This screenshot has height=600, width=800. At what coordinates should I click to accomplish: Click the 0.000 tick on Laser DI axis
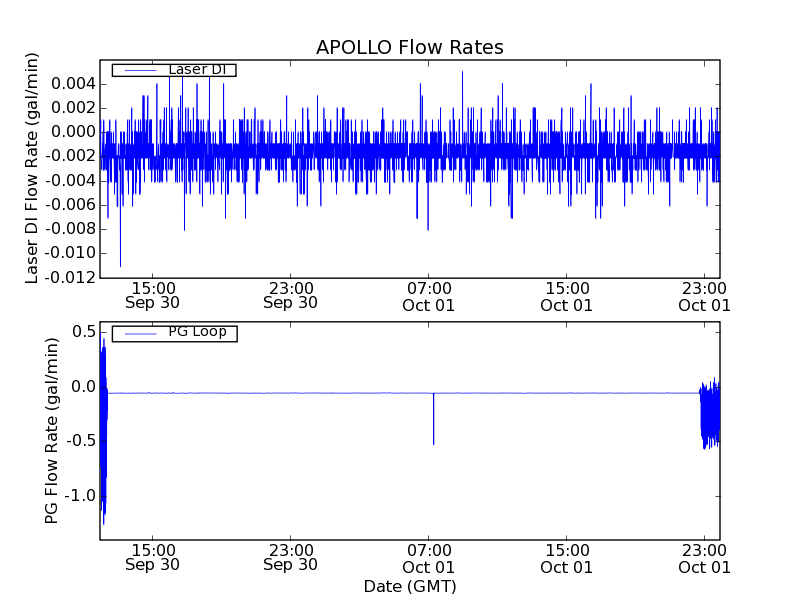[x=73, y=132]
